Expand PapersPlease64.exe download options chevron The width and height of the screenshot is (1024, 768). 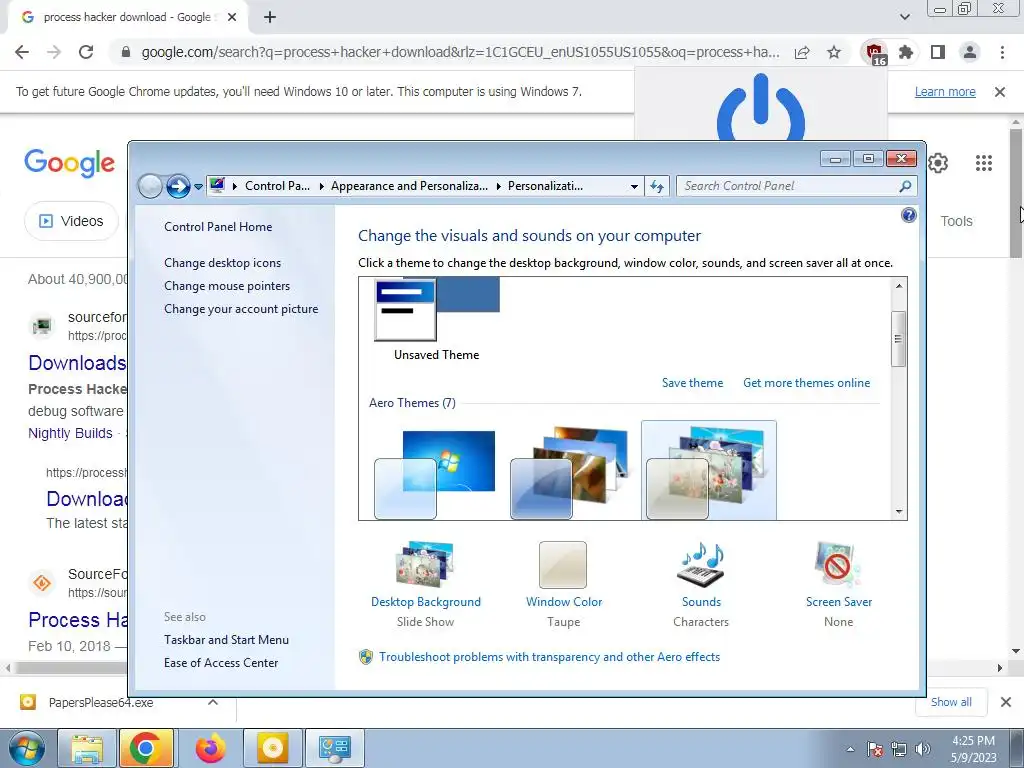point(212,703)
